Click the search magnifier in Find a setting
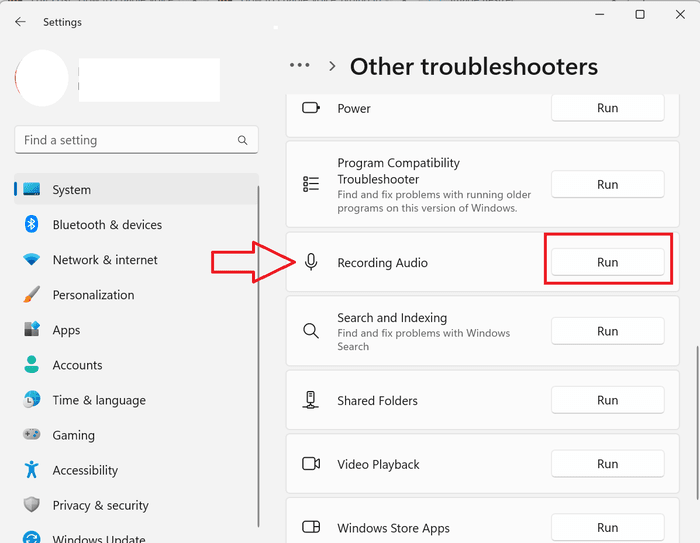 pos(242,140)
